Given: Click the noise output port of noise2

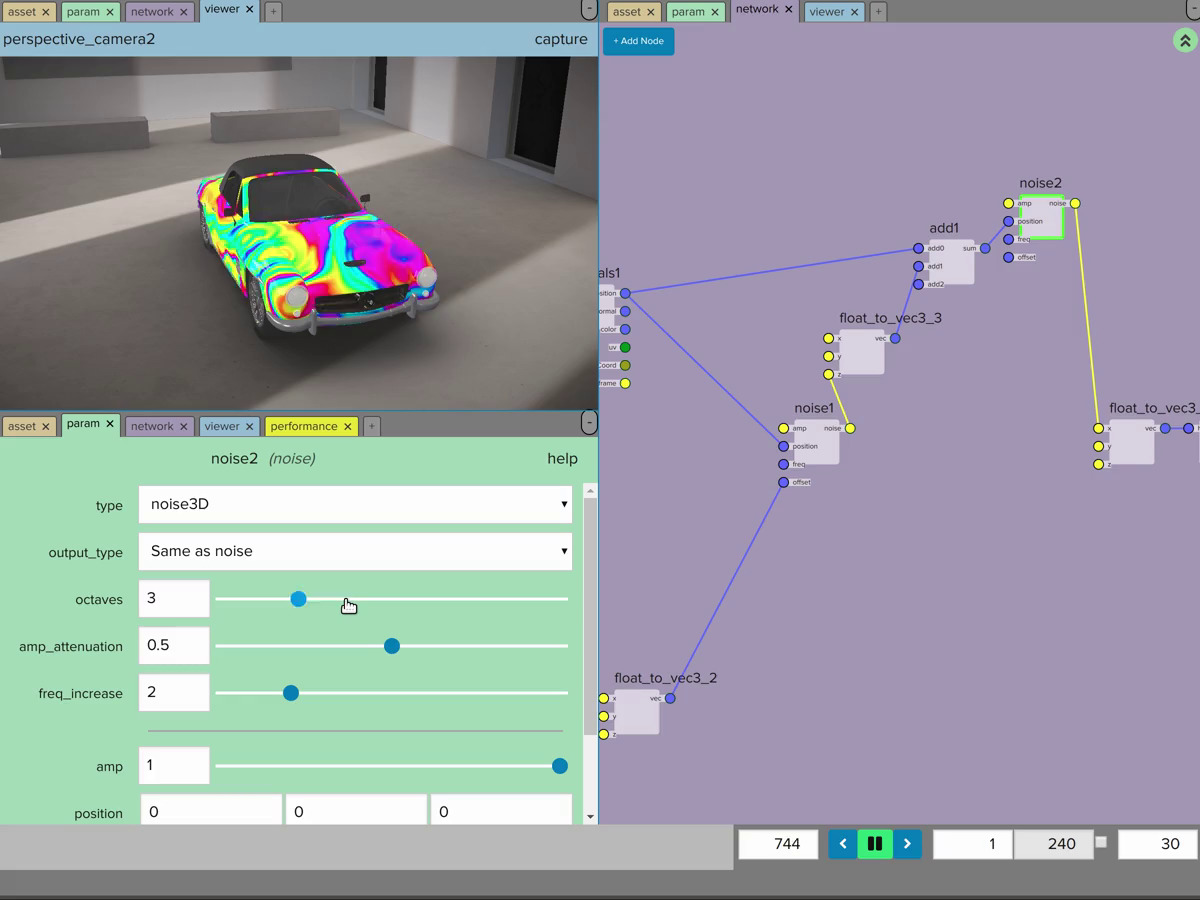Looking at the screenshot, I should tap(1075, 203).
